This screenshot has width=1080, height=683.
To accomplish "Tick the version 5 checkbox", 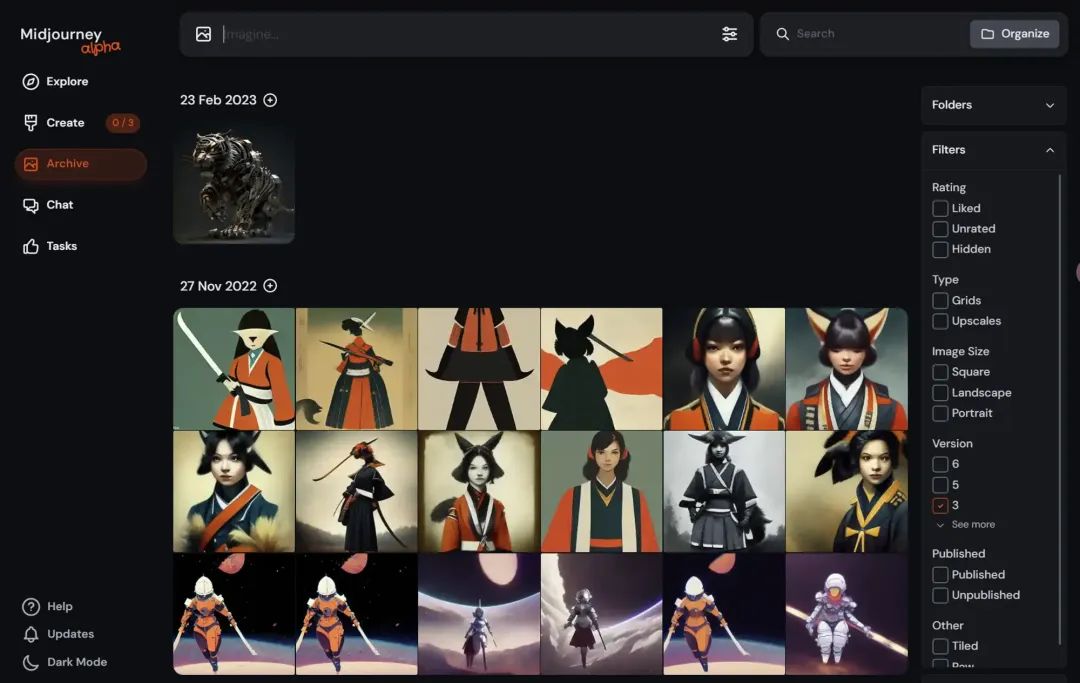I will (939, 485).
